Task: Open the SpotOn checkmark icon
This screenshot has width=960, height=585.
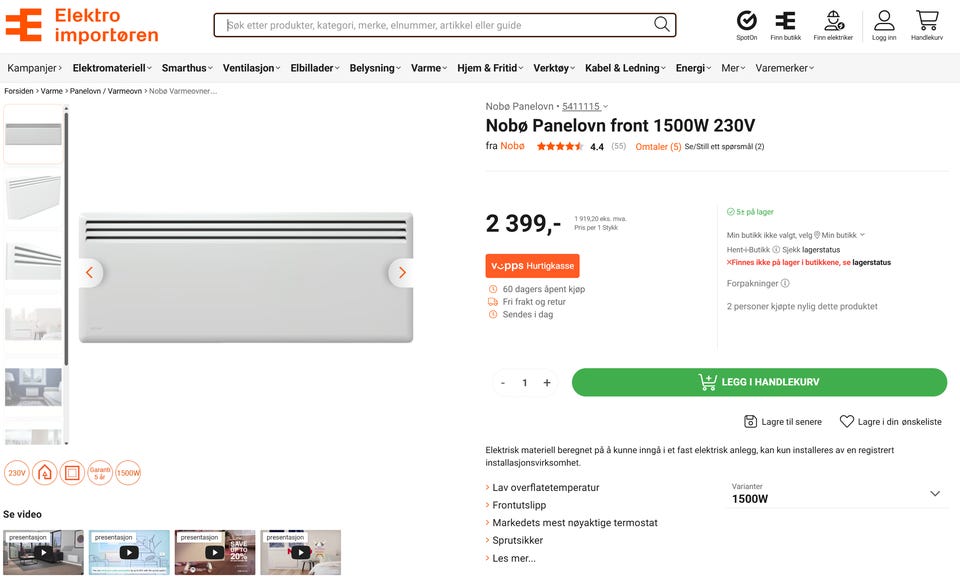Action: click(x=746, y=20)
